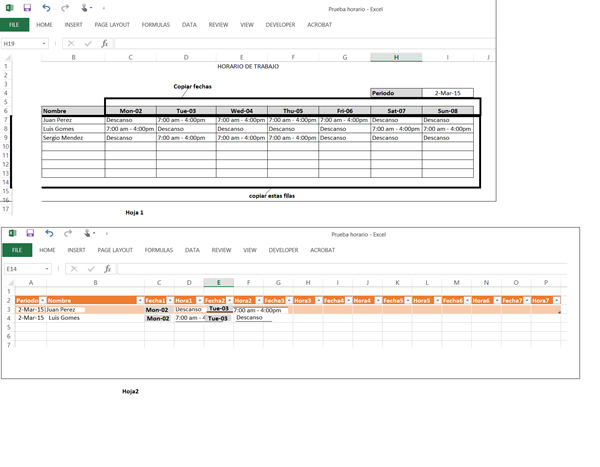
Task: Click the Mon-02 header cell in the upper sheet
Action: [x=130, y=111]
